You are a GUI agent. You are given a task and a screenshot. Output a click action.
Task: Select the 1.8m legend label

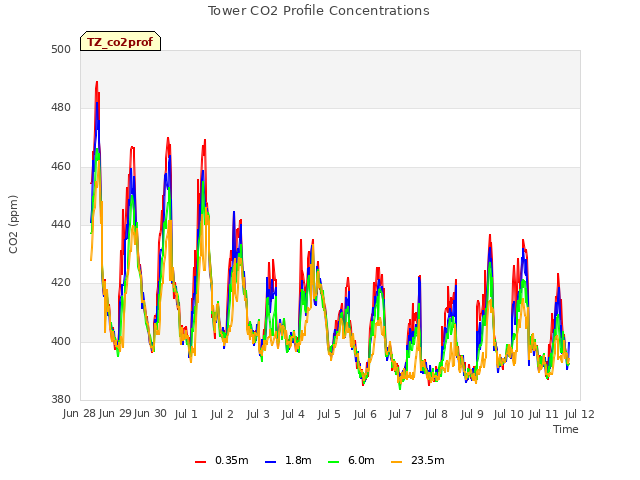tap(298, 460)
